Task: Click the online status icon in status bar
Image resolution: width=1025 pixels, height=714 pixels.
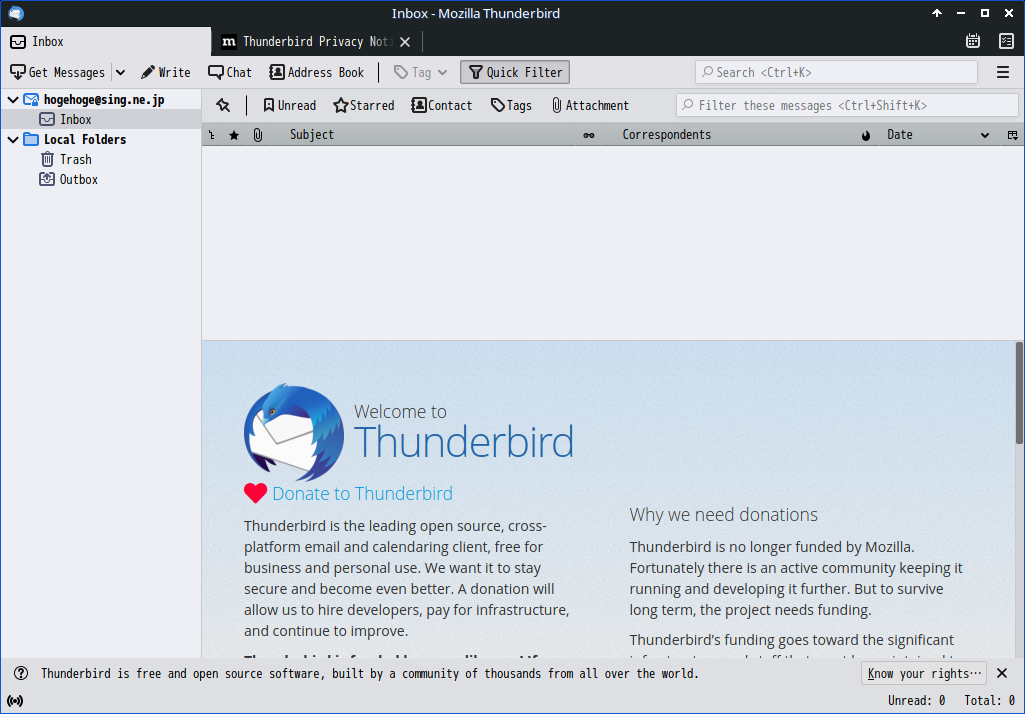Action: (15, 701)
